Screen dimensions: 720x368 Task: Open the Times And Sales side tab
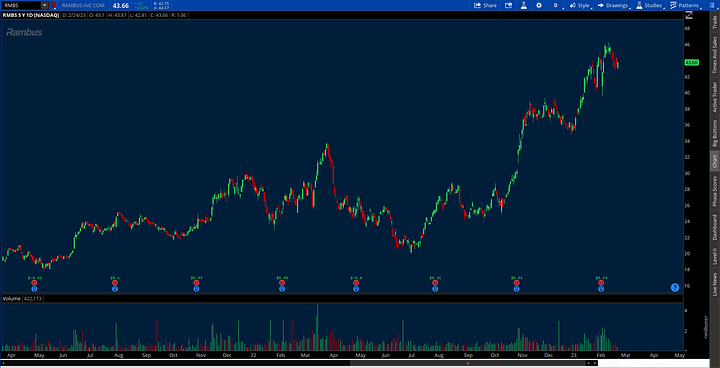click(714, 54)
